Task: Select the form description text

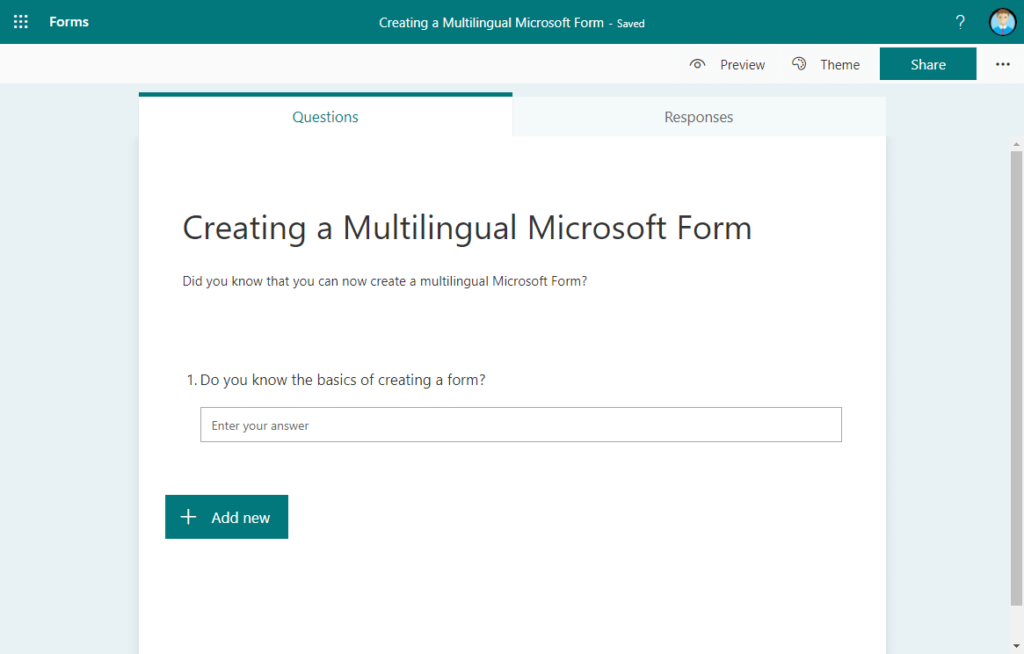Action: click(385, 281)
